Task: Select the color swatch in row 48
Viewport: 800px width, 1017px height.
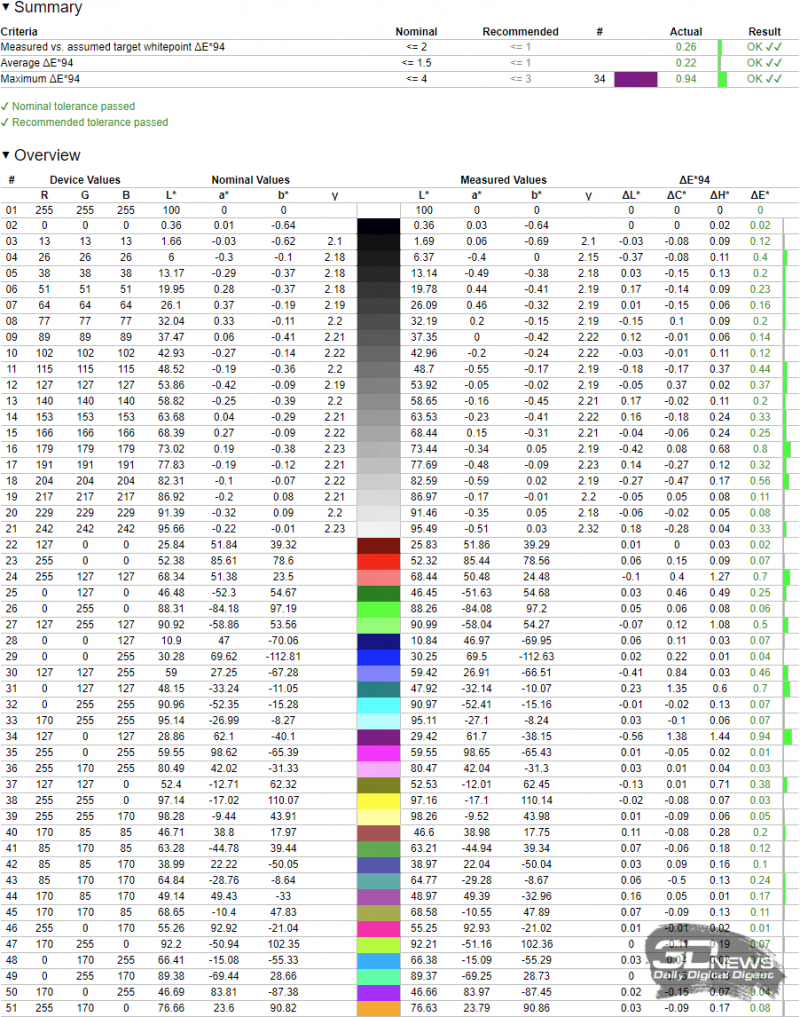Action: click(378, 961)
